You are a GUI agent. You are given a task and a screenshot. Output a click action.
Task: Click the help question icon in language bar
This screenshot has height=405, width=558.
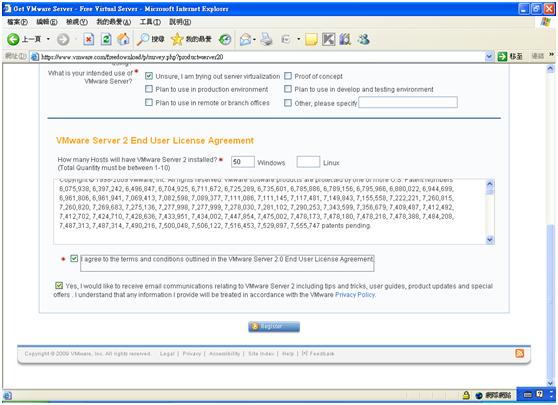tap(539, 394)
